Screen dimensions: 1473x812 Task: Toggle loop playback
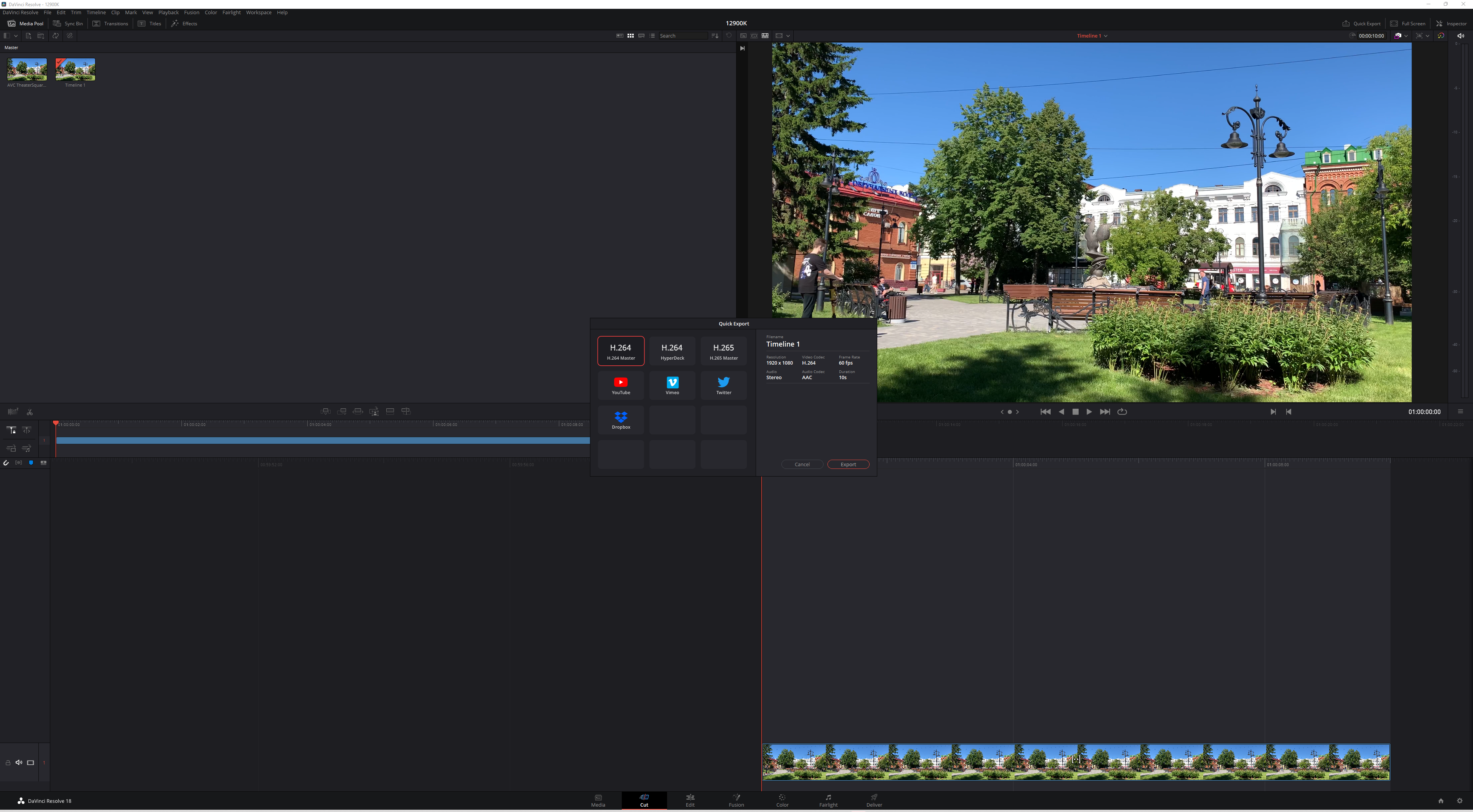click(x=1122, y=411)
